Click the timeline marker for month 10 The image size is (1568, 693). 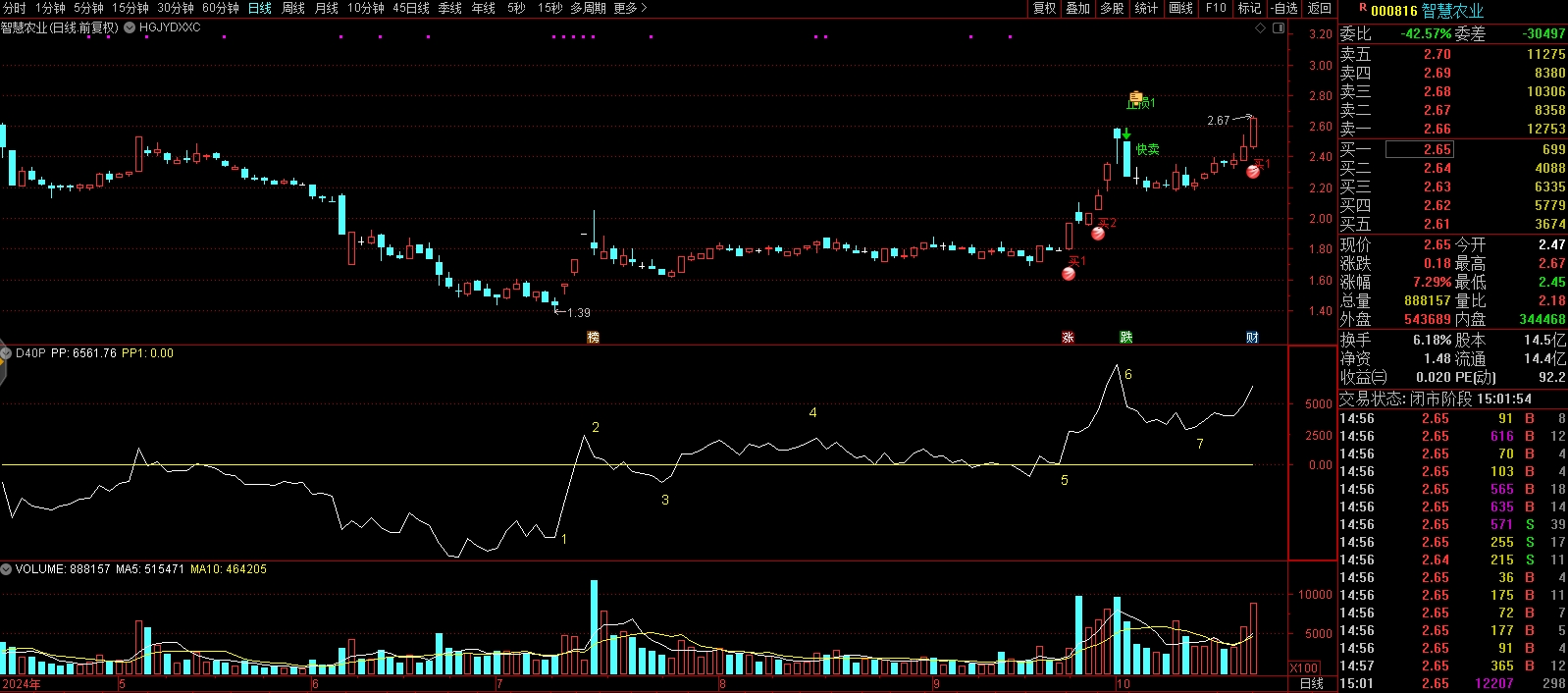click(x=1123, y=684)
